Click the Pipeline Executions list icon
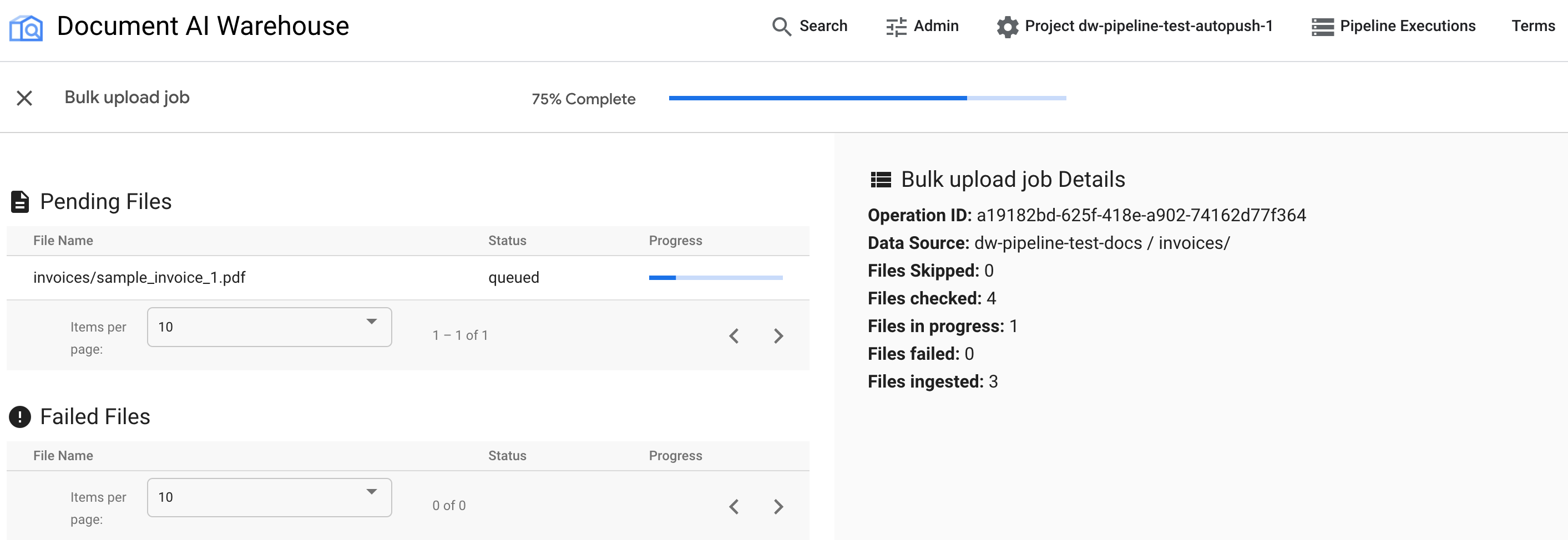Image resolution: width=1568 pixels, height=540 pixels. pyautogui.click(x=1322, y=27)
